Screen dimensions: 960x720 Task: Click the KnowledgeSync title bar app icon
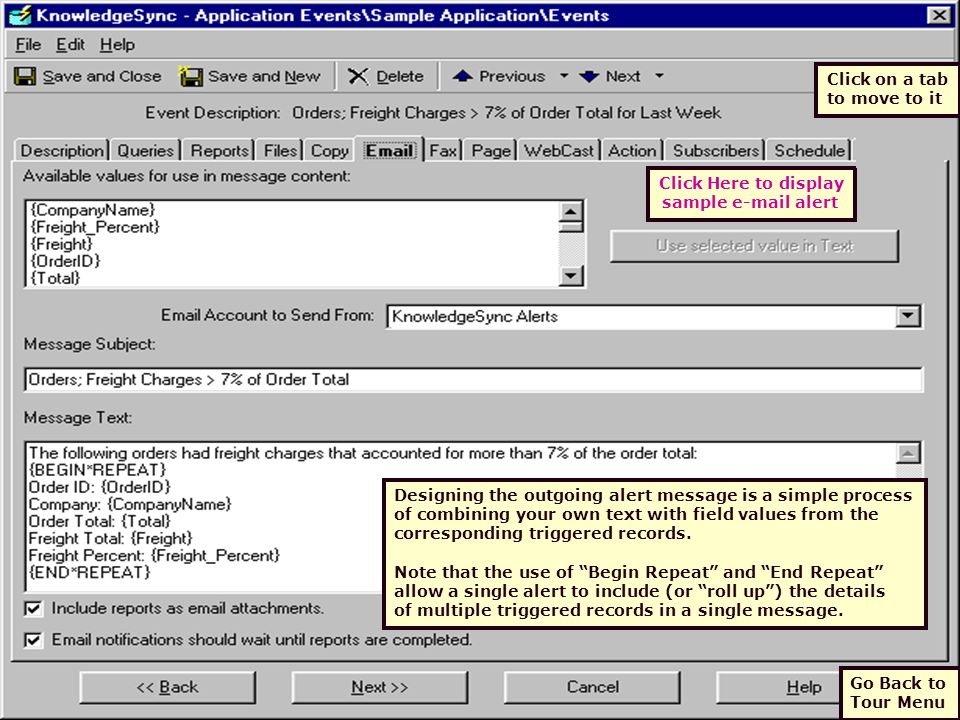(x=20, y=15)
